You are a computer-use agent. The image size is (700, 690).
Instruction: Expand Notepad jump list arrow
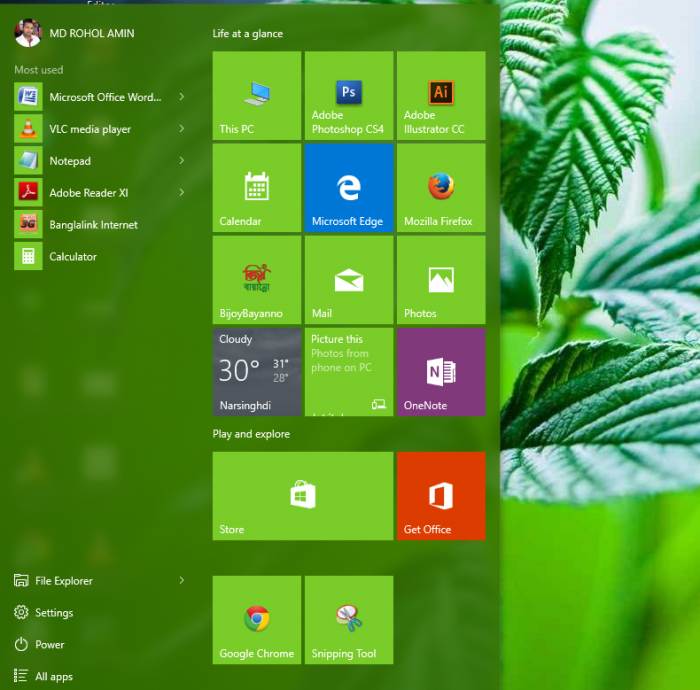tap(181, 160)
